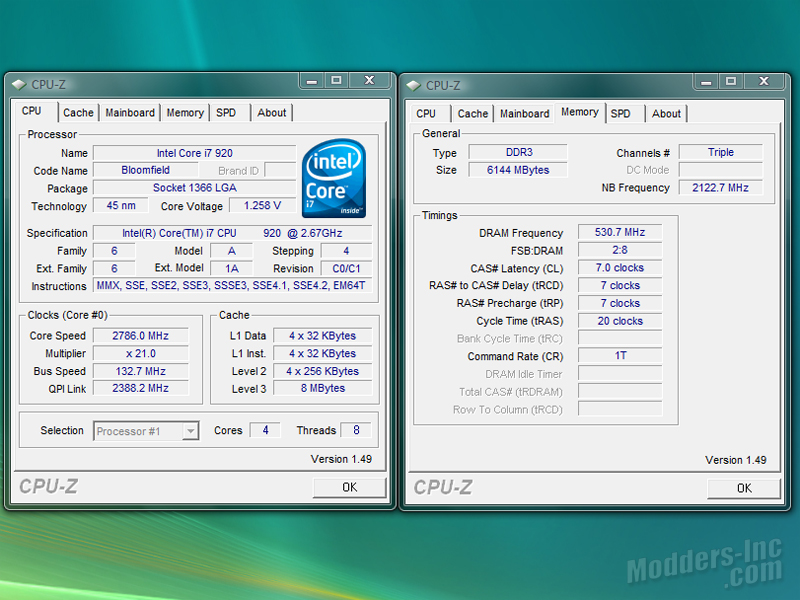
Task: Click the Instructions list 'MMX, SSE, SSE2...'
Action: [232, 286]
